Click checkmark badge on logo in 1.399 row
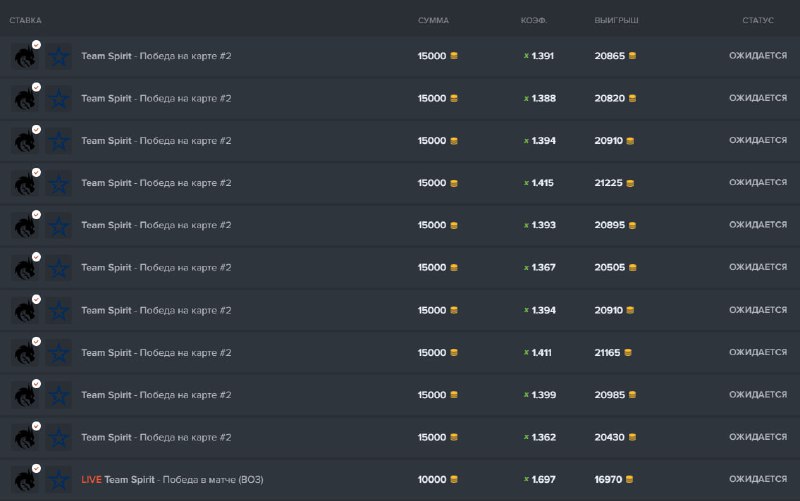The height and width of the screenshot is (501, 800). click(36, 384)
